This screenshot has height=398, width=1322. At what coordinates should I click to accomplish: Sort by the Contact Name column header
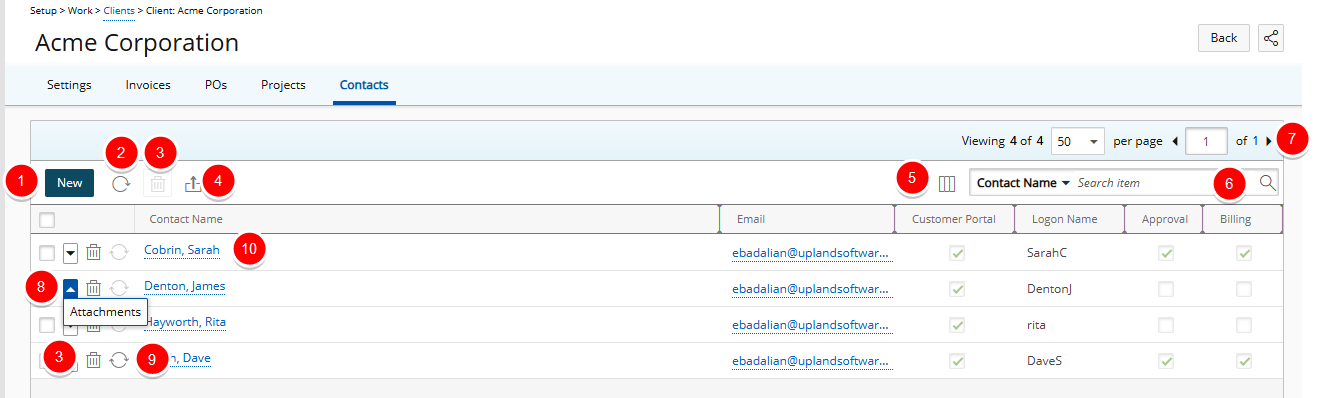point(186,219)
